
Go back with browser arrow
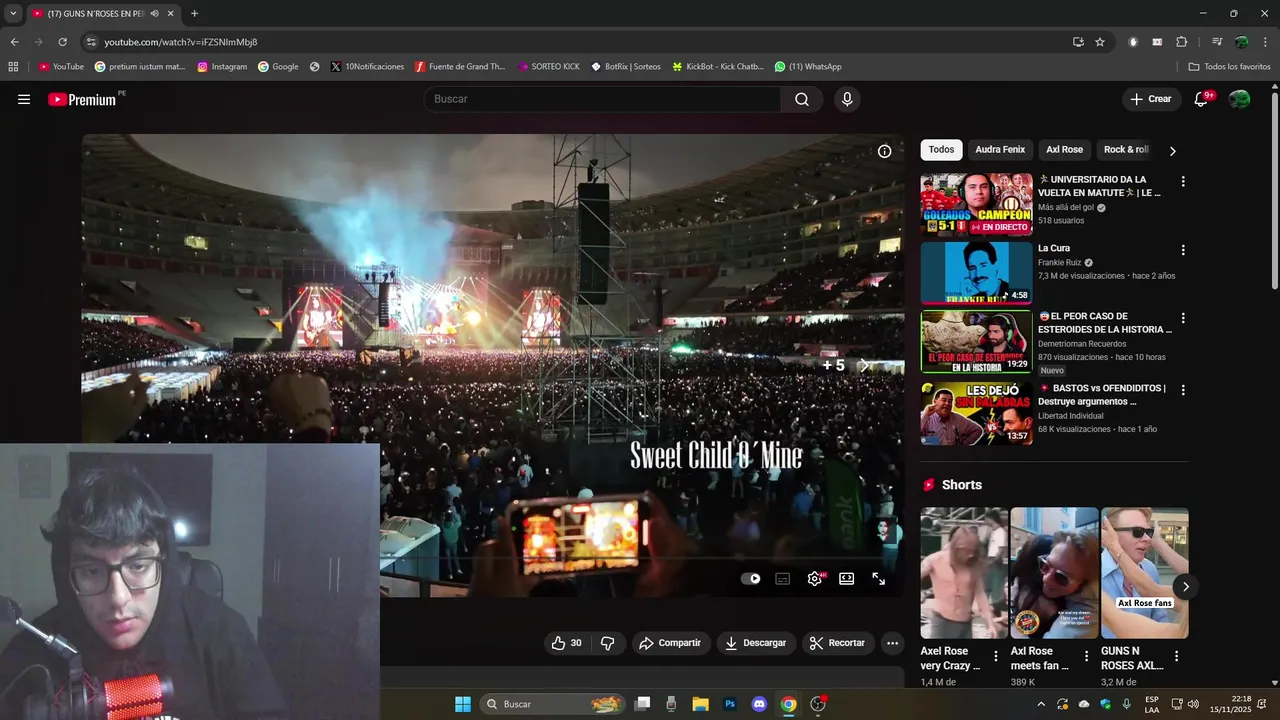pyautogui.click(x=14, y=42)
